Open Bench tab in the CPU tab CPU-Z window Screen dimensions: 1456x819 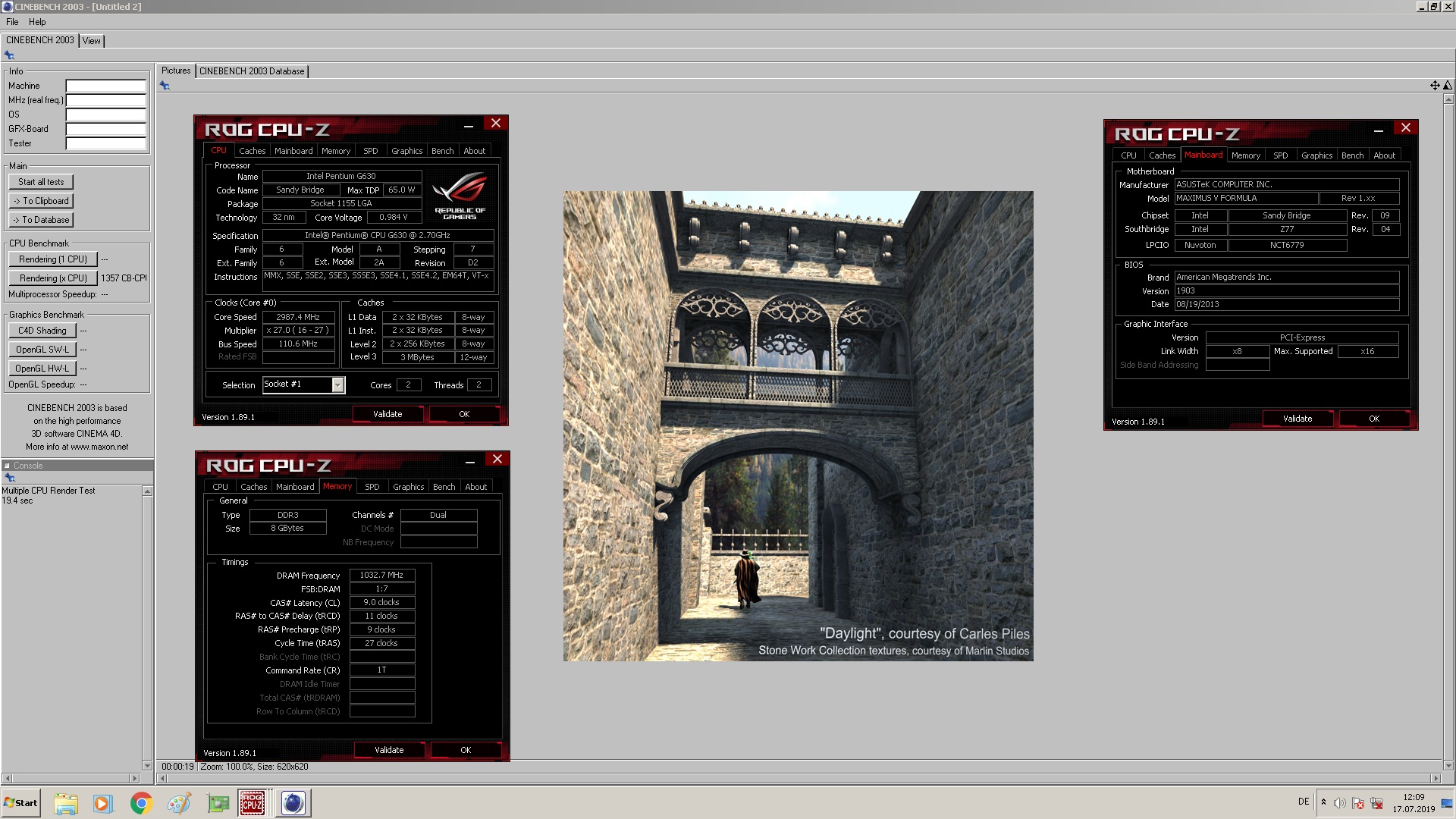pyautogui.click(x=443, y=151)
